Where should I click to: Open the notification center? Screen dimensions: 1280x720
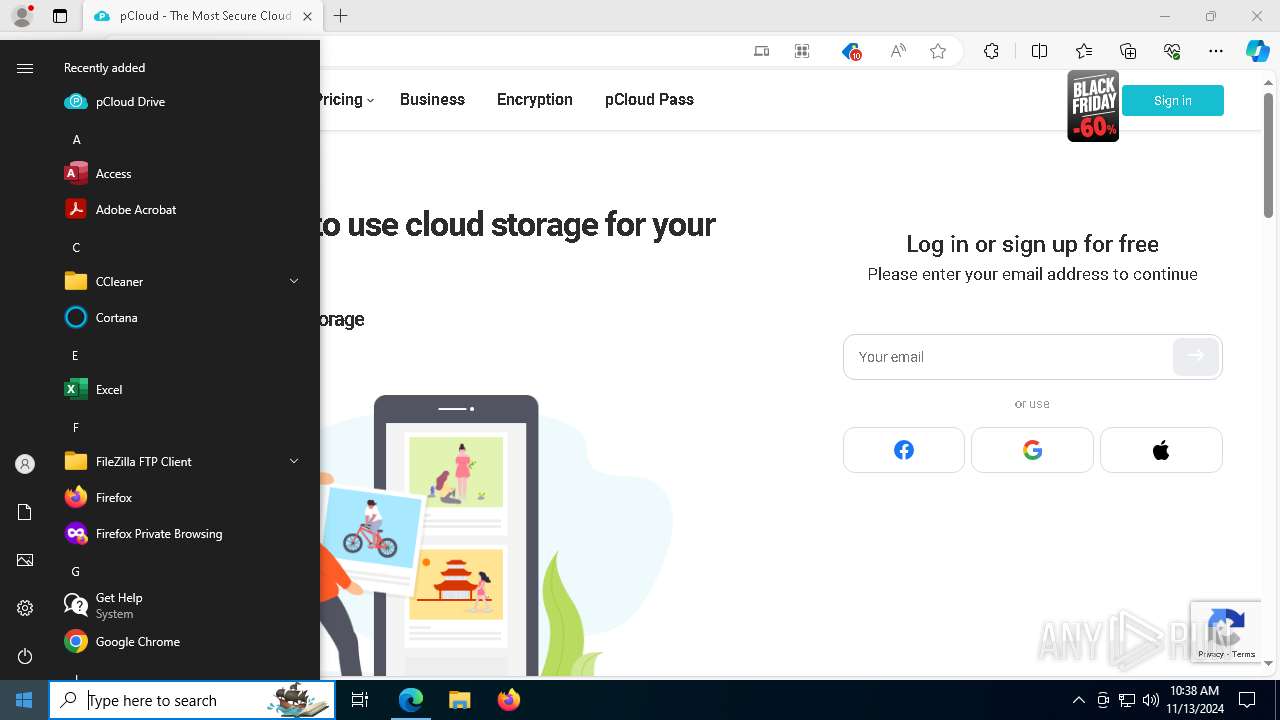(1247, 700)
